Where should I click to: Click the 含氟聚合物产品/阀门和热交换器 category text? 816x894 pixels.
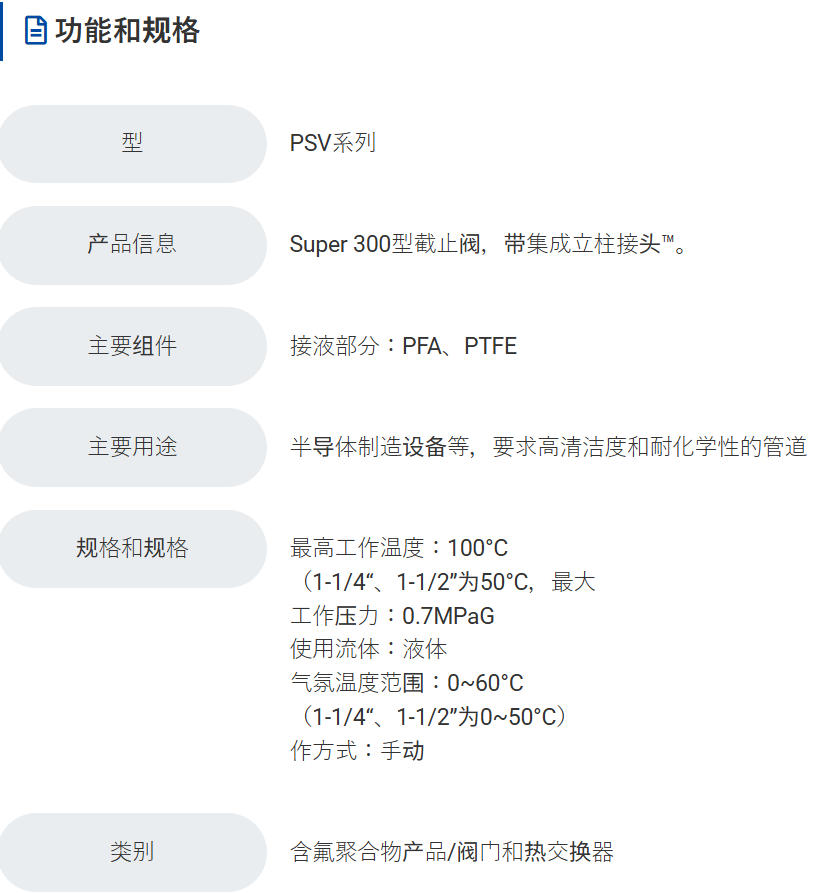tap(451, 852)
